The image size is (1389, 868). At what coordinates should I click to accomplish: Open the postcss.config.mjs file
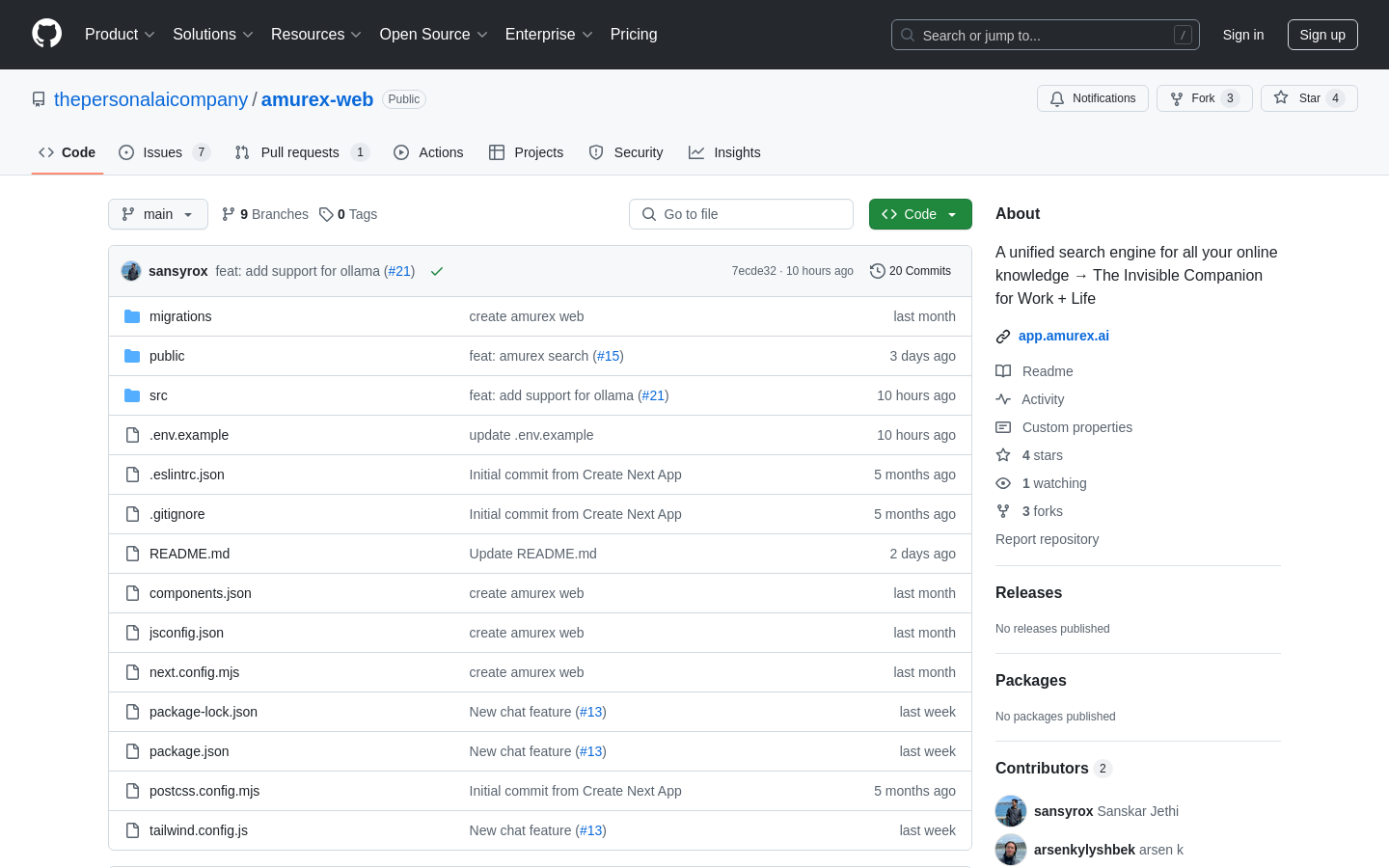pyautogui.click(x=204, y=791)
